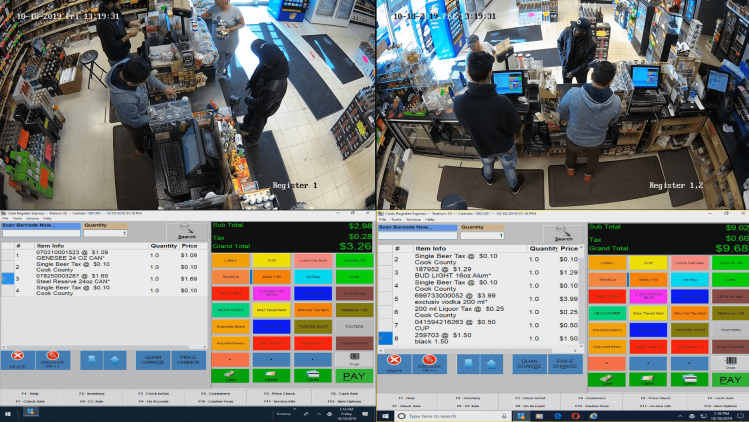Click Quantity input field in Station 03
Screen dimensions: 749x422
coord(482,236)
